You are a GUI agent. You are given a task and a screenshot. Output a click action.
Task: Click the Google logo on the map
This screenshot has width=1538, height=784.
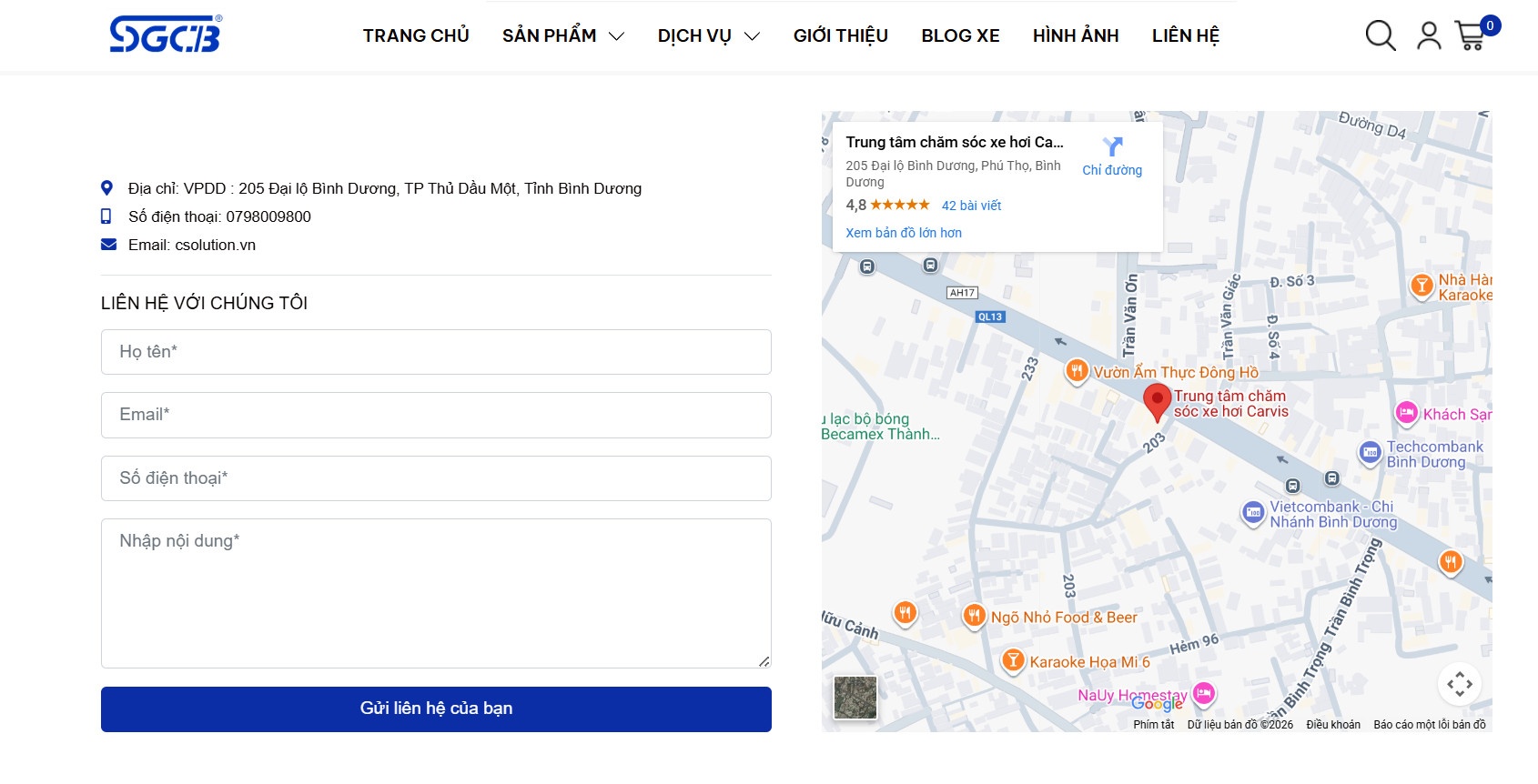coord(1158,703)
